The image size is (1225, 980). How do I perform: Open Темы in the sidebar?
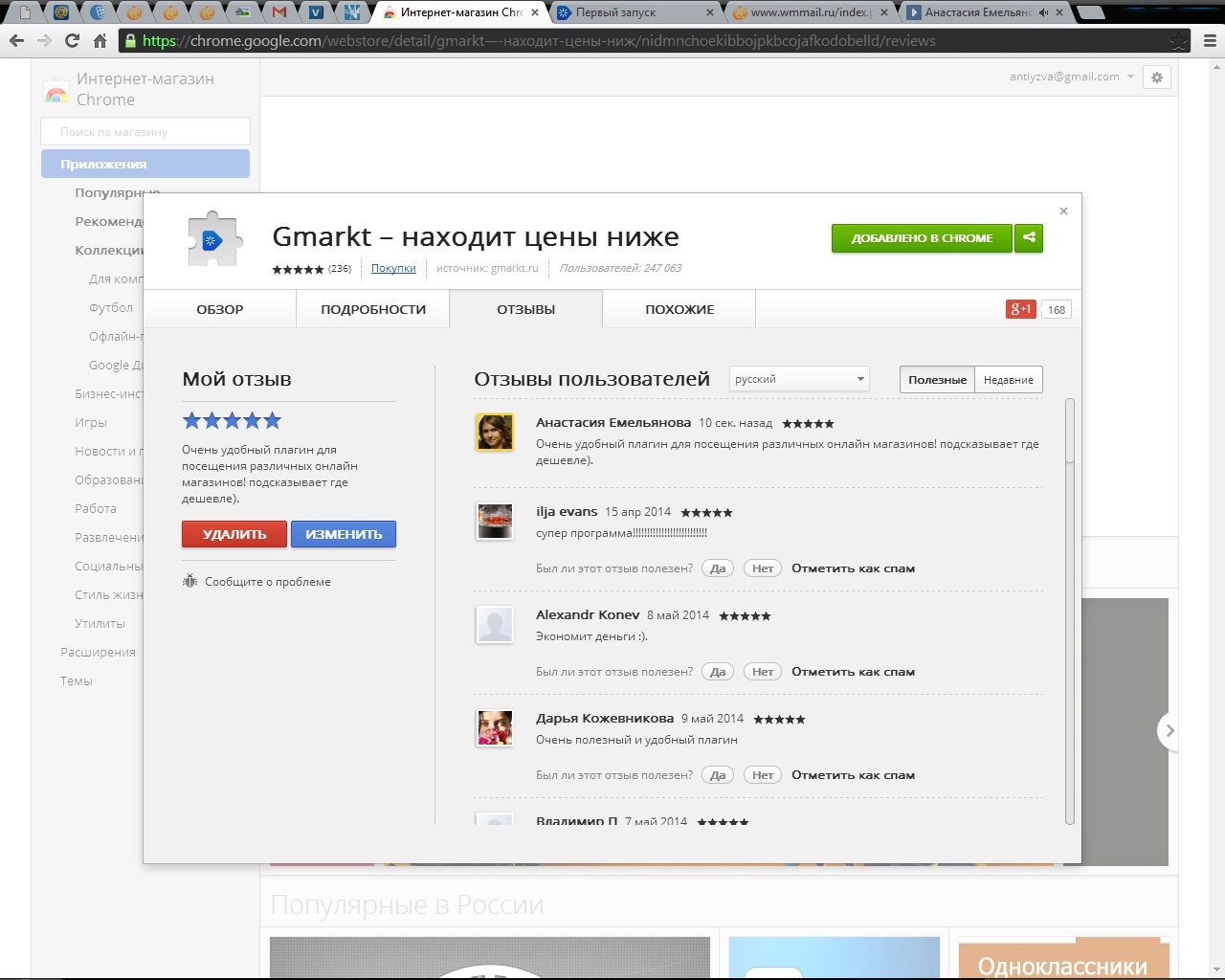[x=77, y=680]
